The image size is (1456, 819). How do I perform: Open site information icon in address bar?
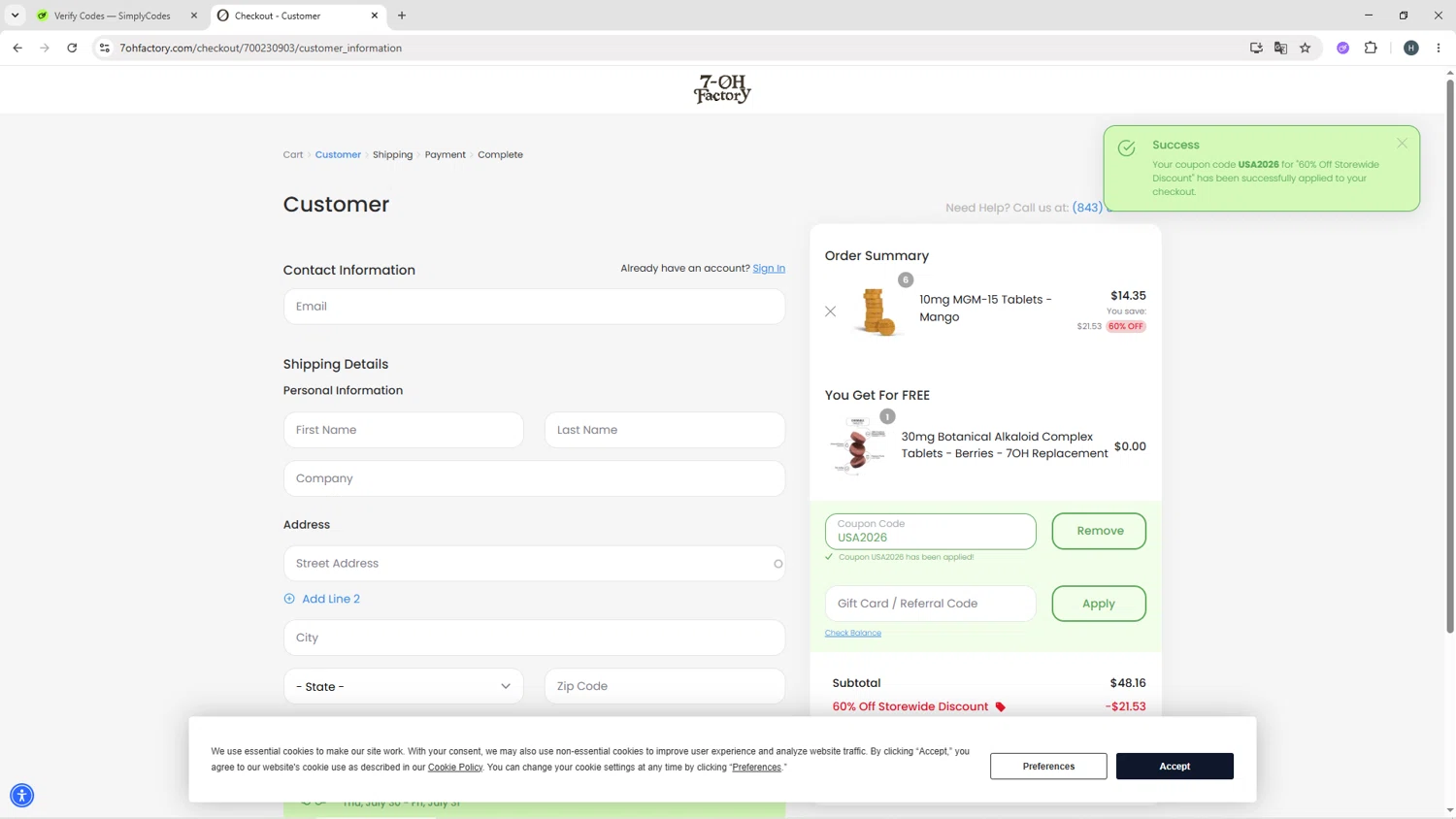[105, 48]
